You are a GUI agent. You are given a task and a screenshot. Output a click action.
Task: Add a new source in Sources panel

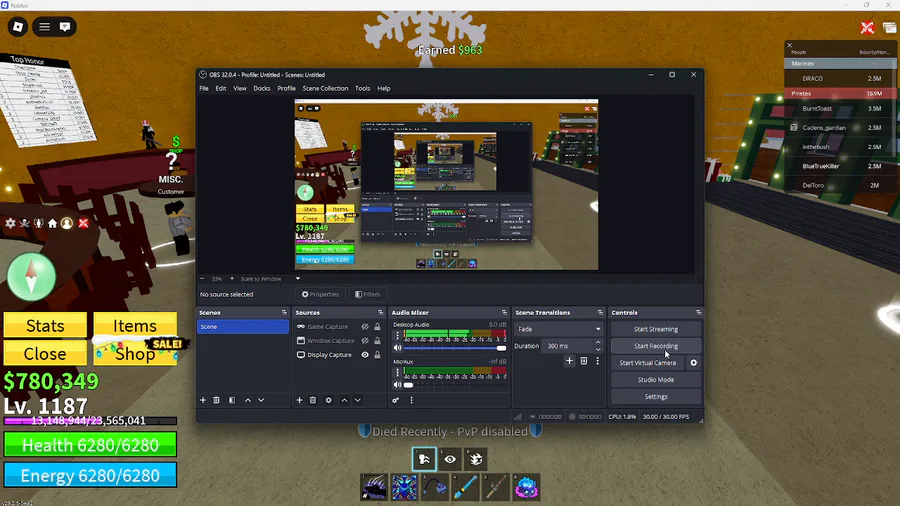[x=299, y=400]
